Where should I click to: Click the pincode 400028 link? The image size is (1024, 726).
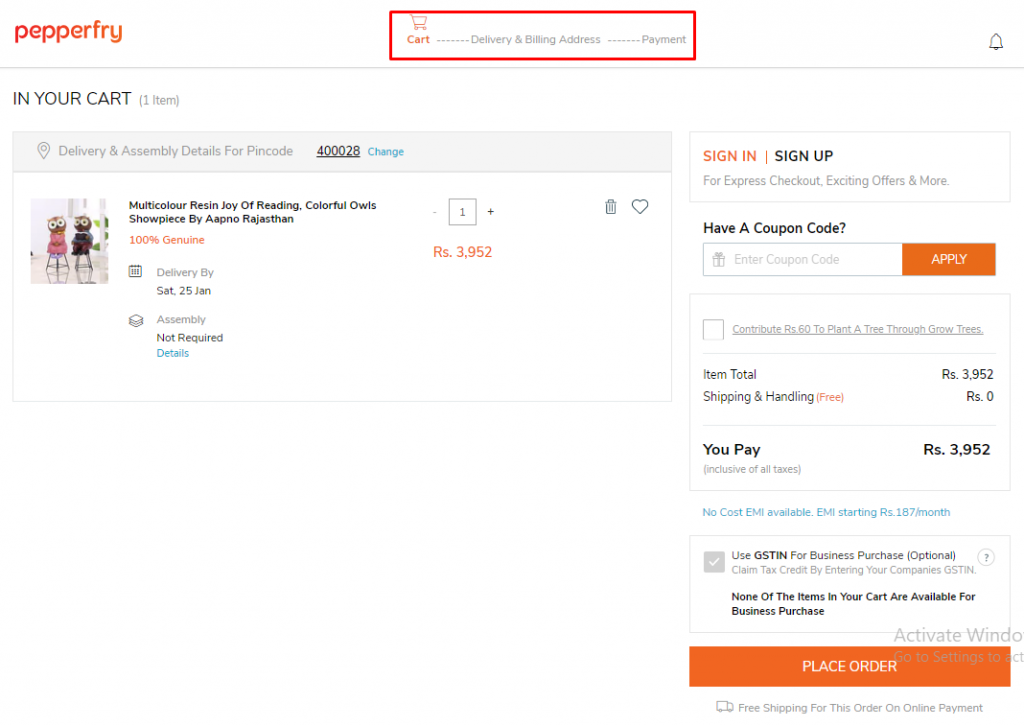click(x=338, y=151)
